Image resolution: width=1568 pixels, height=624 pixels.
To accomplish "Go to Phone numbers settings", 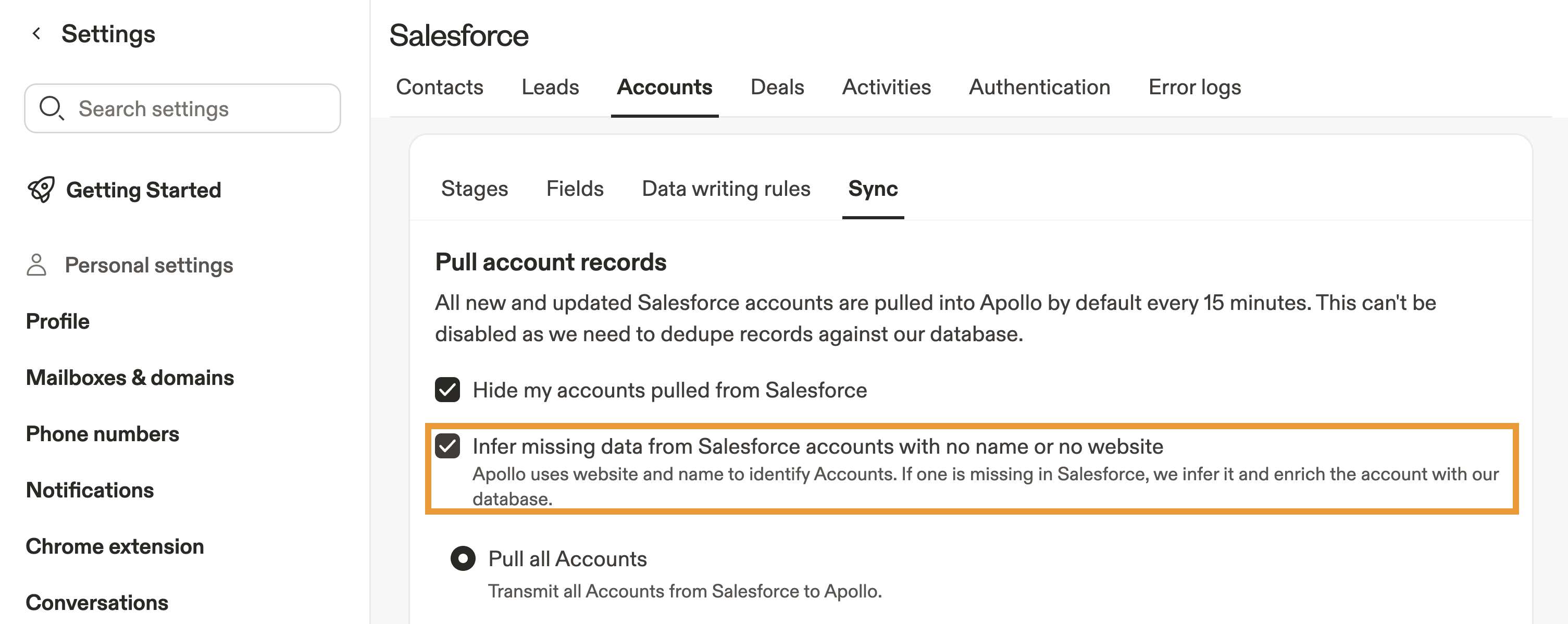I will click(102, 434).
